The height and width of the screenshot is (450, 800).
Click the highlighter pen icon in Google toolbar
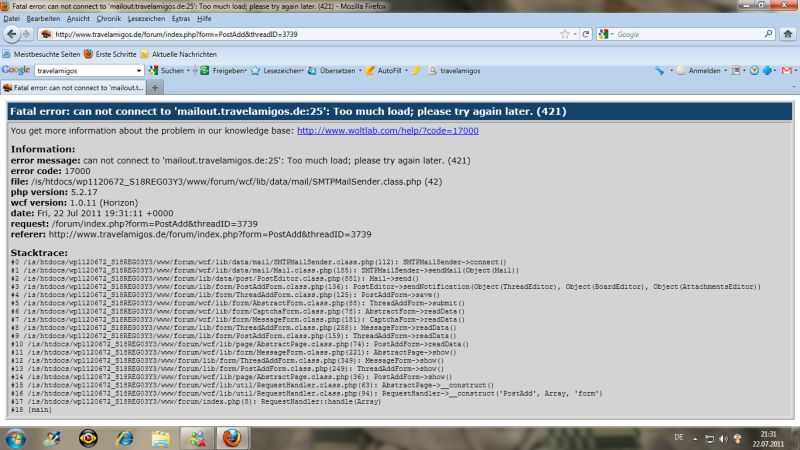click(416, 71)
